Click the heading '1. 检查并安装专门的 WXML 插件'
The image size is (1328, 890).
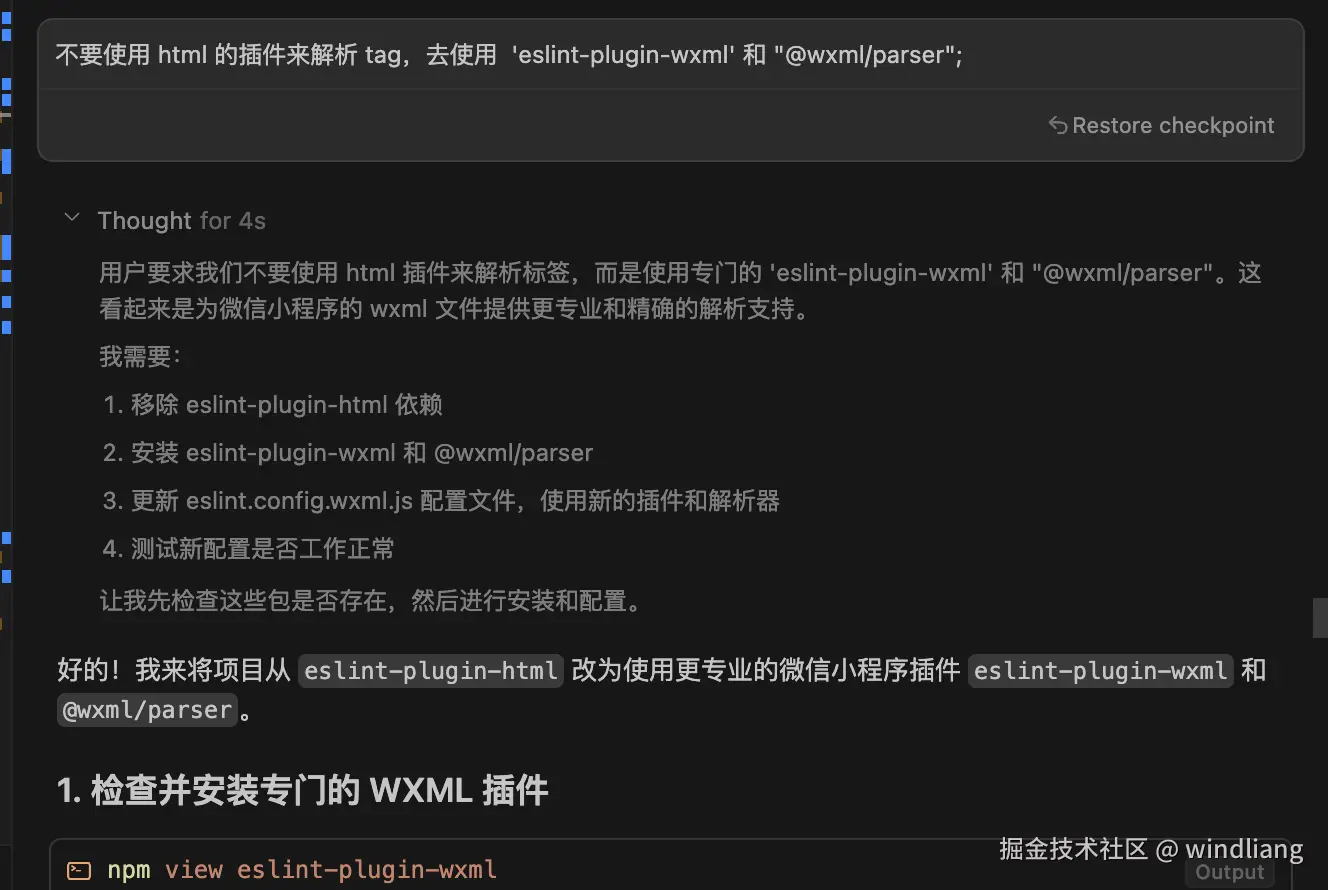[303, 790]
